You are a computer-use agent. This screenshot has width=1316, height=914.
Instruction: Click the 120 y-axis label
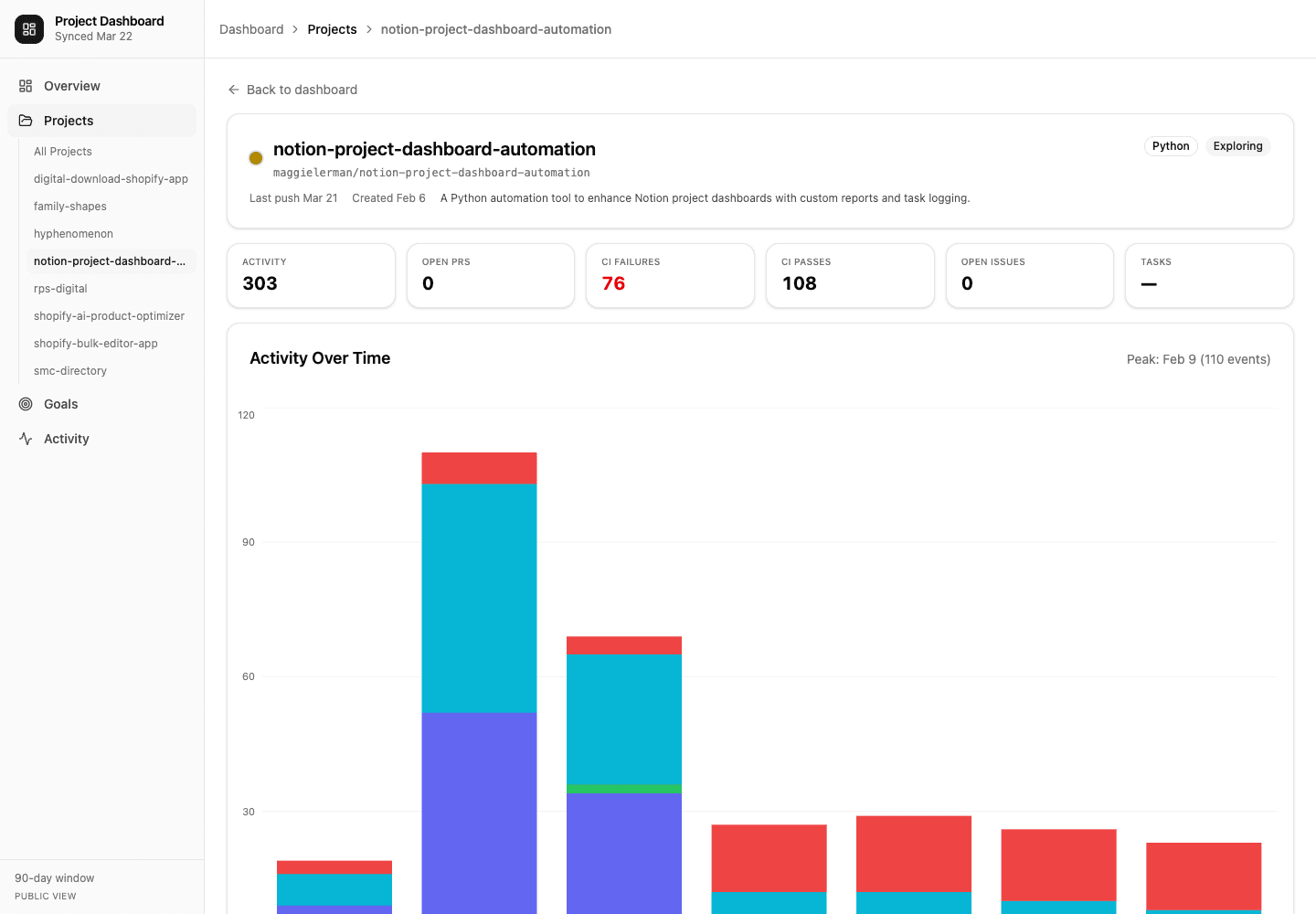coord(246,415)
